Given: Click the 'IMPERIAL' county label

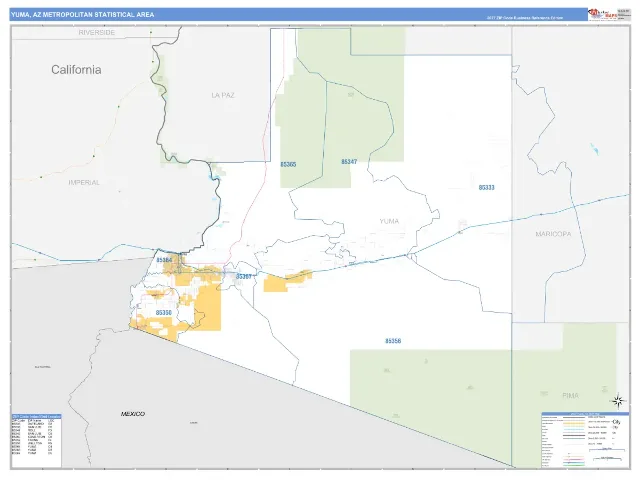Looking at the screenshot, I should coord(84,182).
